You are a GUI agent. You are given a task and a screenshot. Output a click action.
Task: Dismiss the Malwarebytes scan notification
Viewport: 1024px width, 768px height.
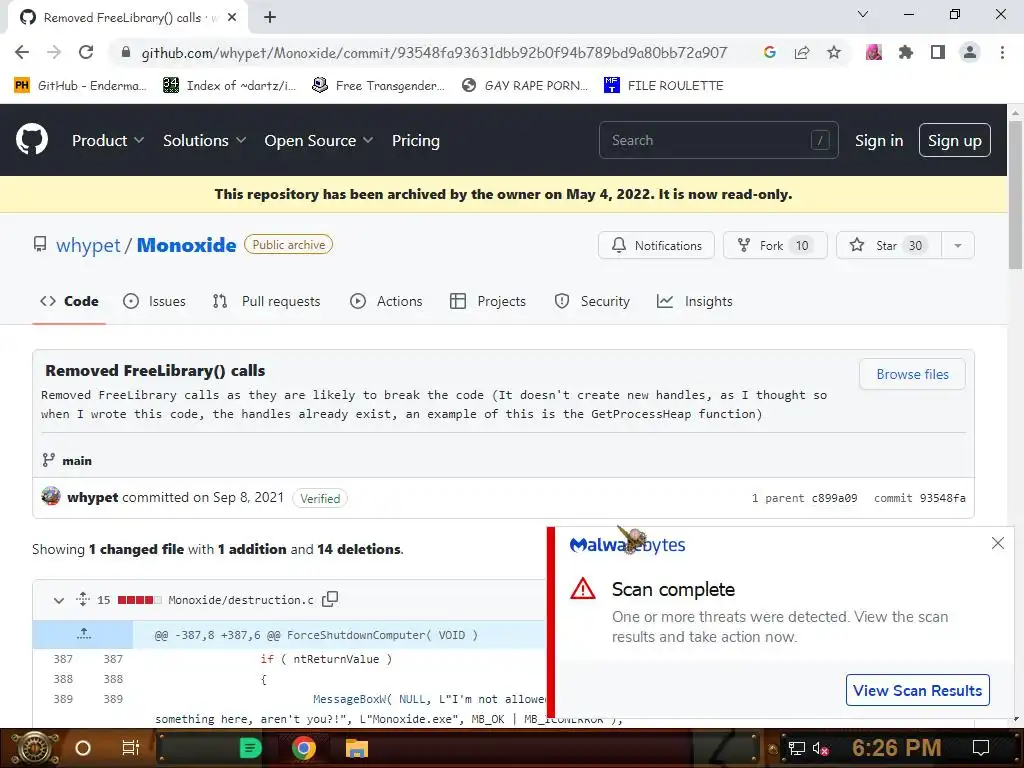tap(997, 543)
